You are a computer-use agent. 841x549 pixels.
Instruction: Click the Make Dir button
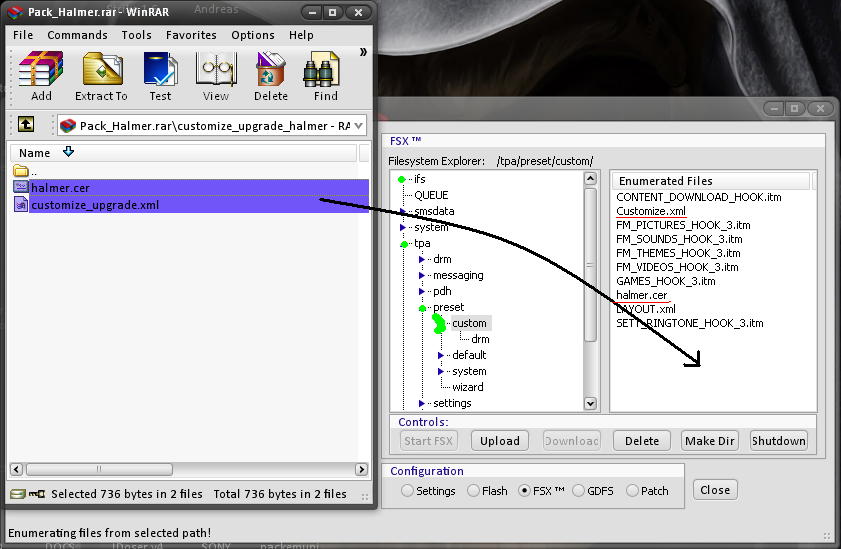coord(710,441)
